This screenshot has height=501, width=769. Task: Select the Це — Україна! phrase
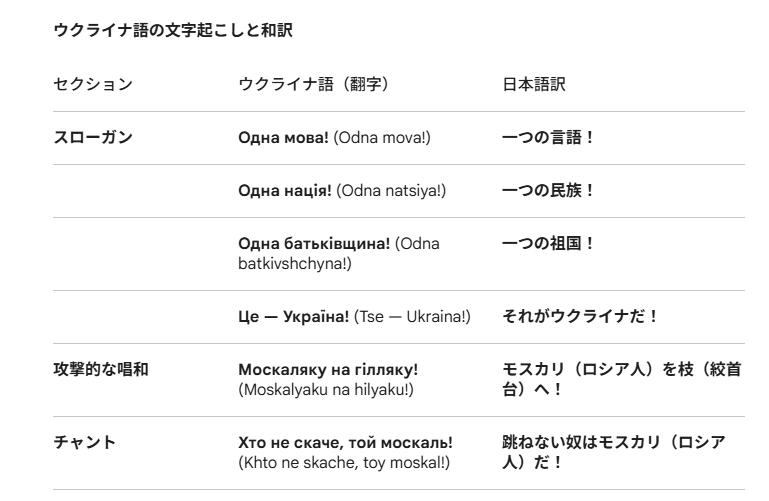[x=293, y=316]
